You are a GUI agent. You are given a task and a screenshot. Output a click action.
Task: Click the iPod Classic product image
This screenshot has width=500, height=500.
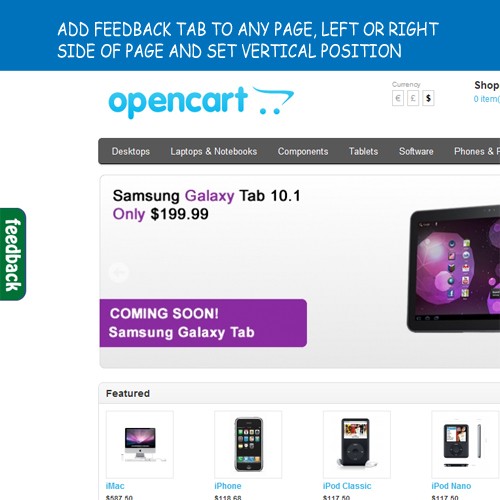pyautogui.click(x=357, y=444)
